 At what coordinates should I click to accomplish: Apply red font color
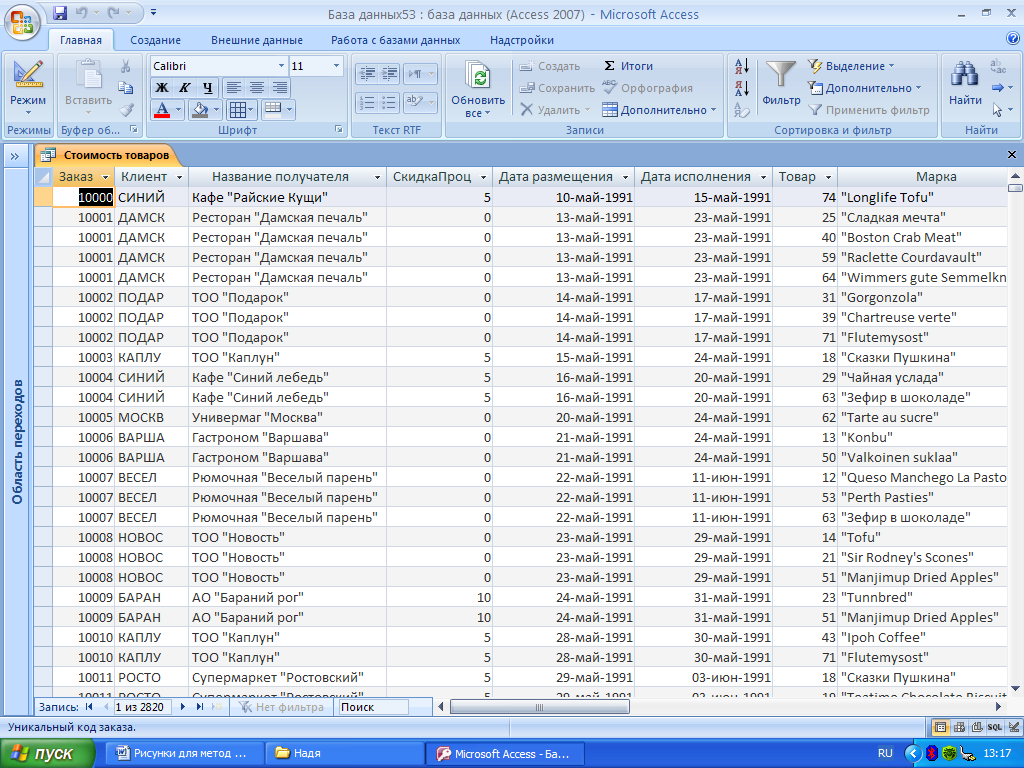click(162, 110)
